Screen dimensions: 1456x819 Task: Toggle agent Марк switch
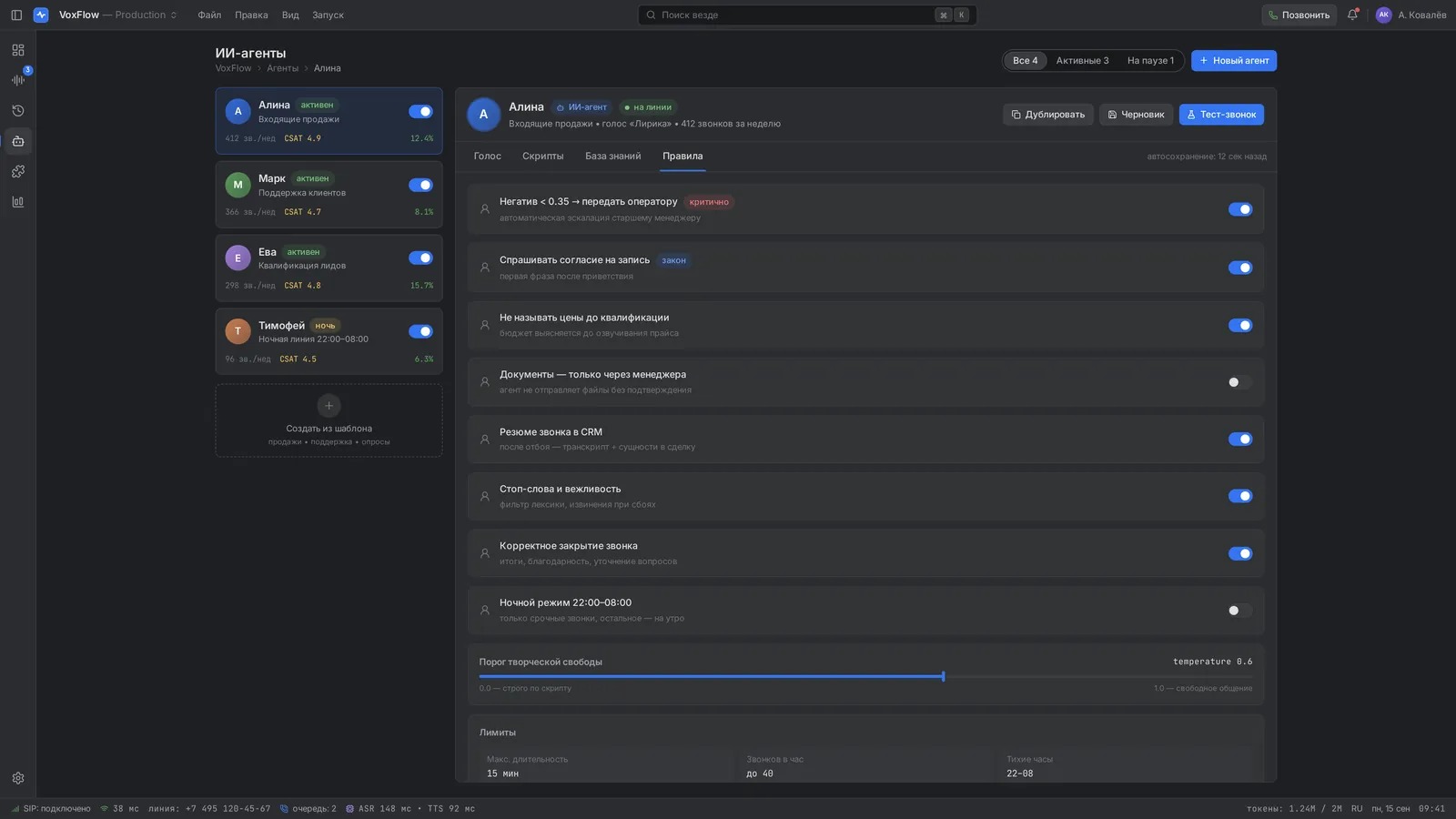(x=420, y=185)
